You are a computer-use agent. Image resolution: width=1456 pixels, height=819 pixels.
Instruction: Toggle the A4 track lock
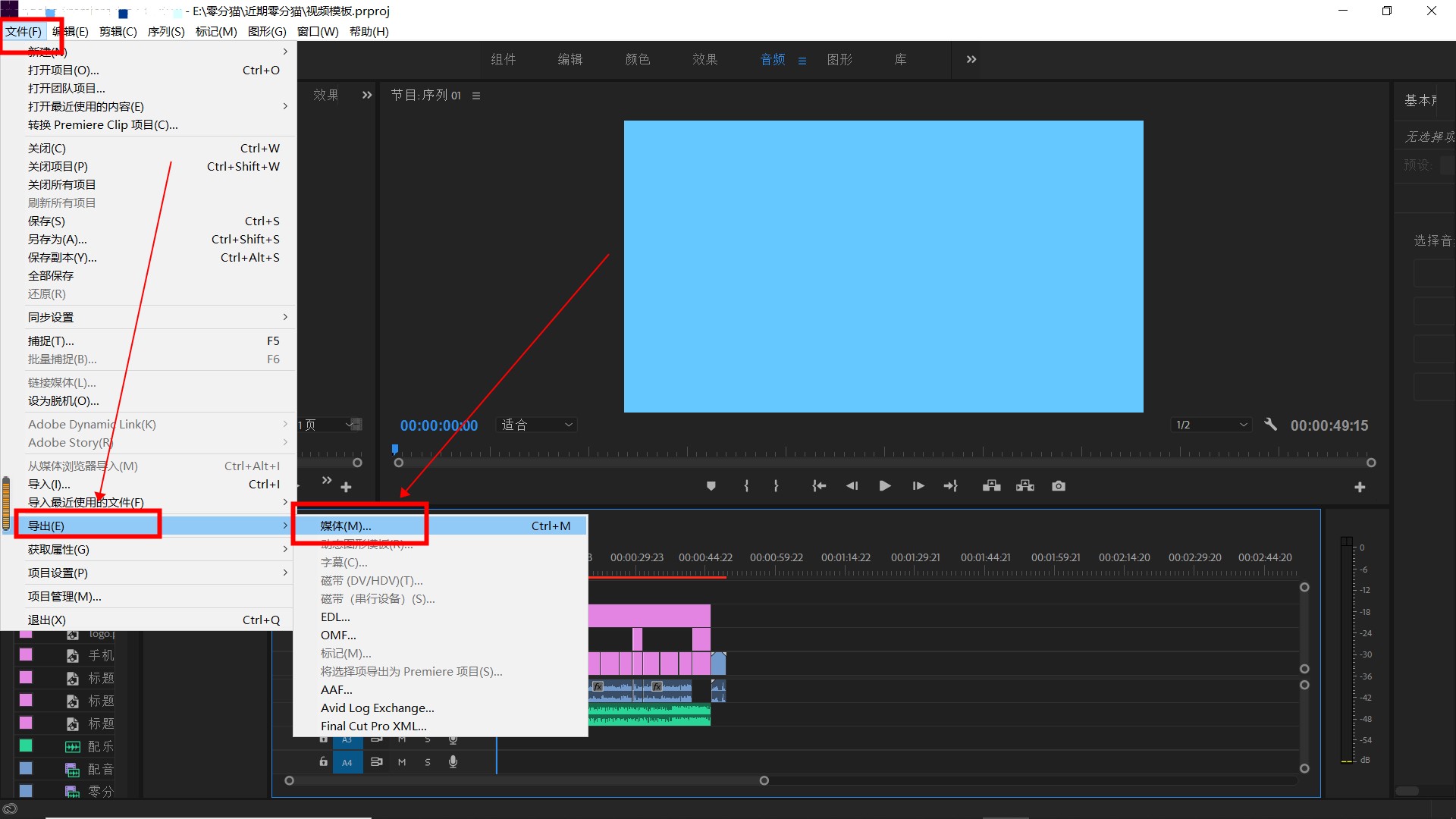[324, 762]
